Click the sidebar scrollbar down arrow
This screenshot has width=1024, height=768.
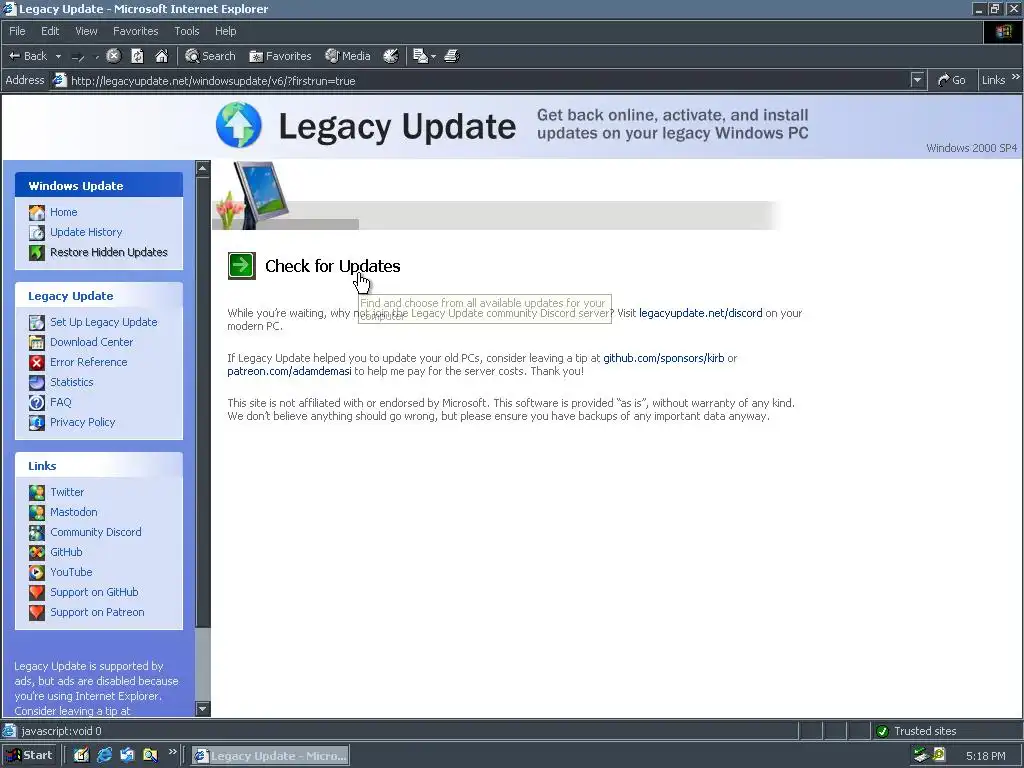[202, 709]
